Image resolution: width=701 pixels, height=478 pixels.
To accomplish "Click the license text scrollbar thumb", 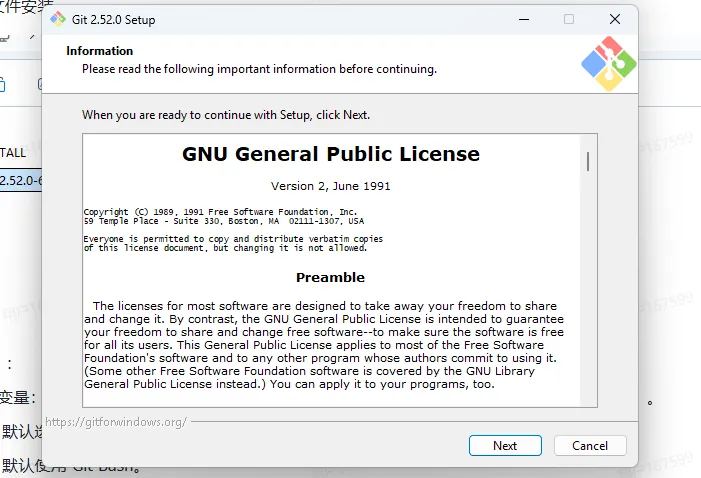I will 588,161.
